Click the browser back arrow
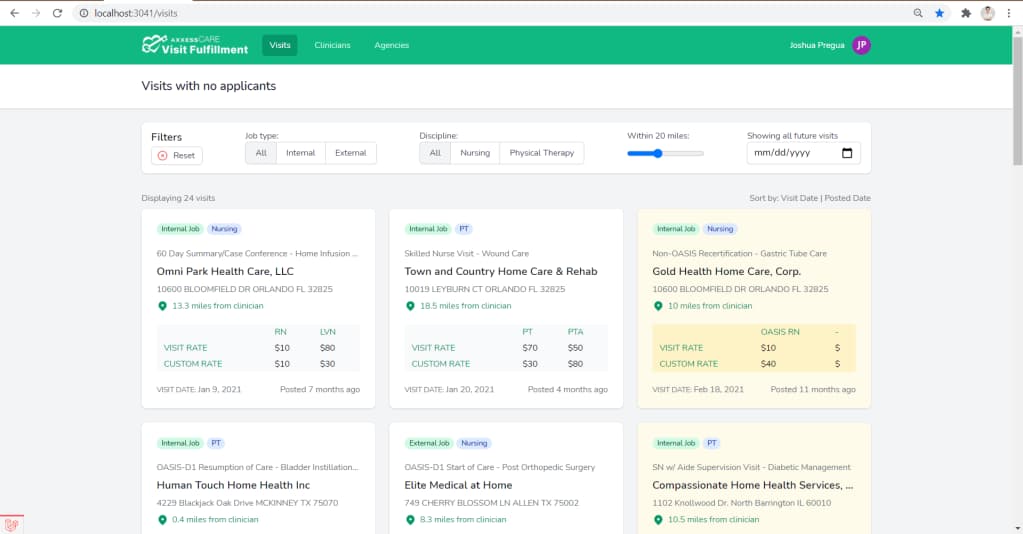 coord(14,13)
